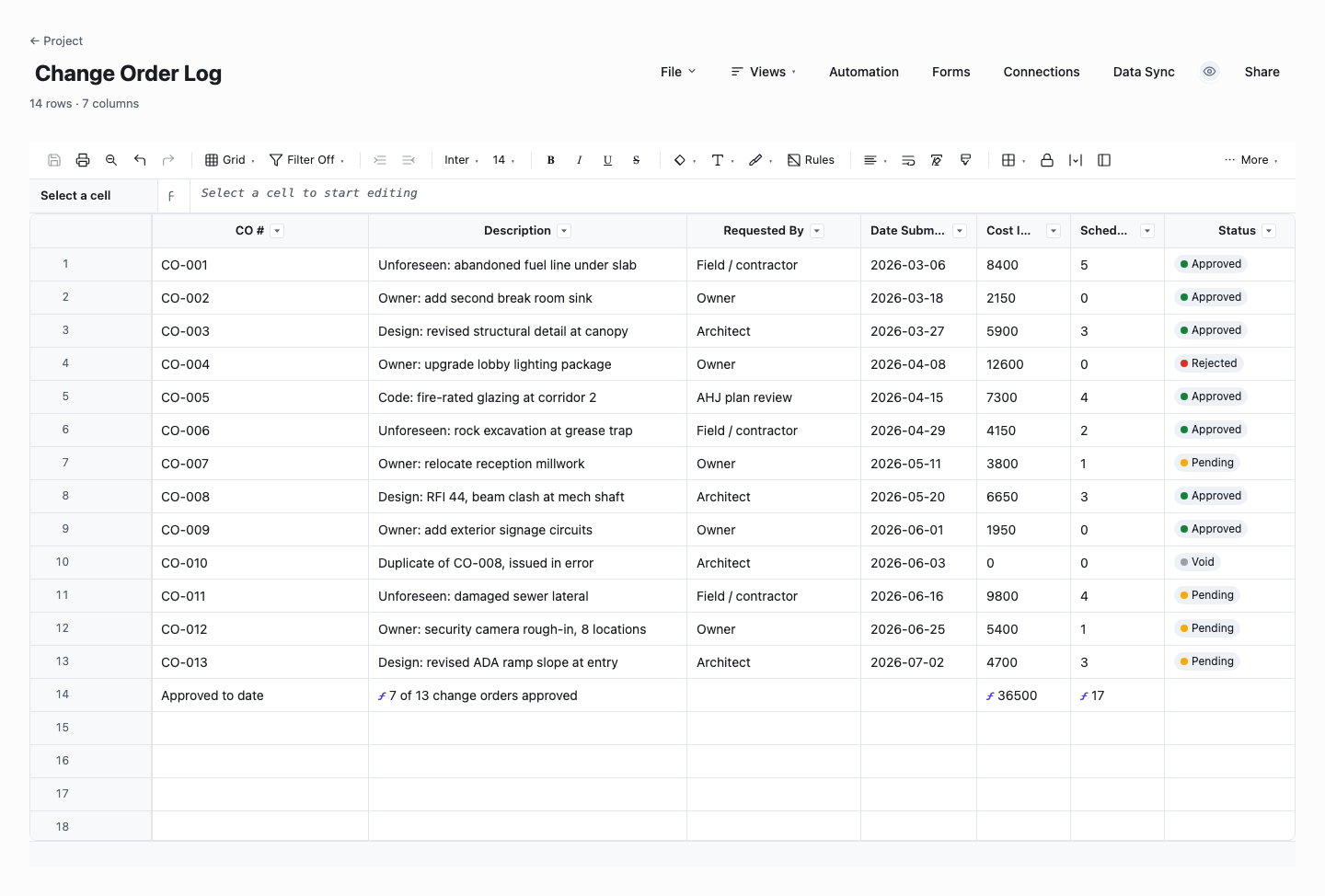Open the font size 14 dropdown

(504, 160)
